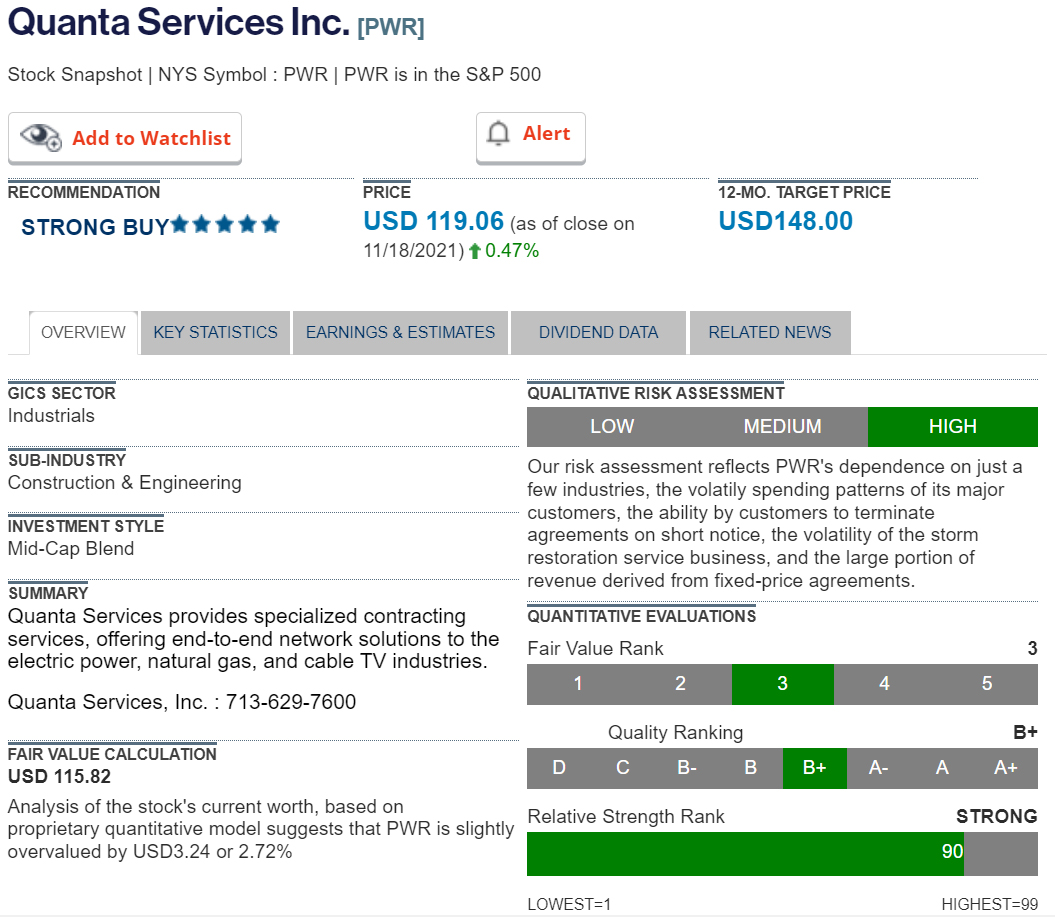Click the Alert button label
The width and height of the screenshot is (1055, 917).
point(546,134)
